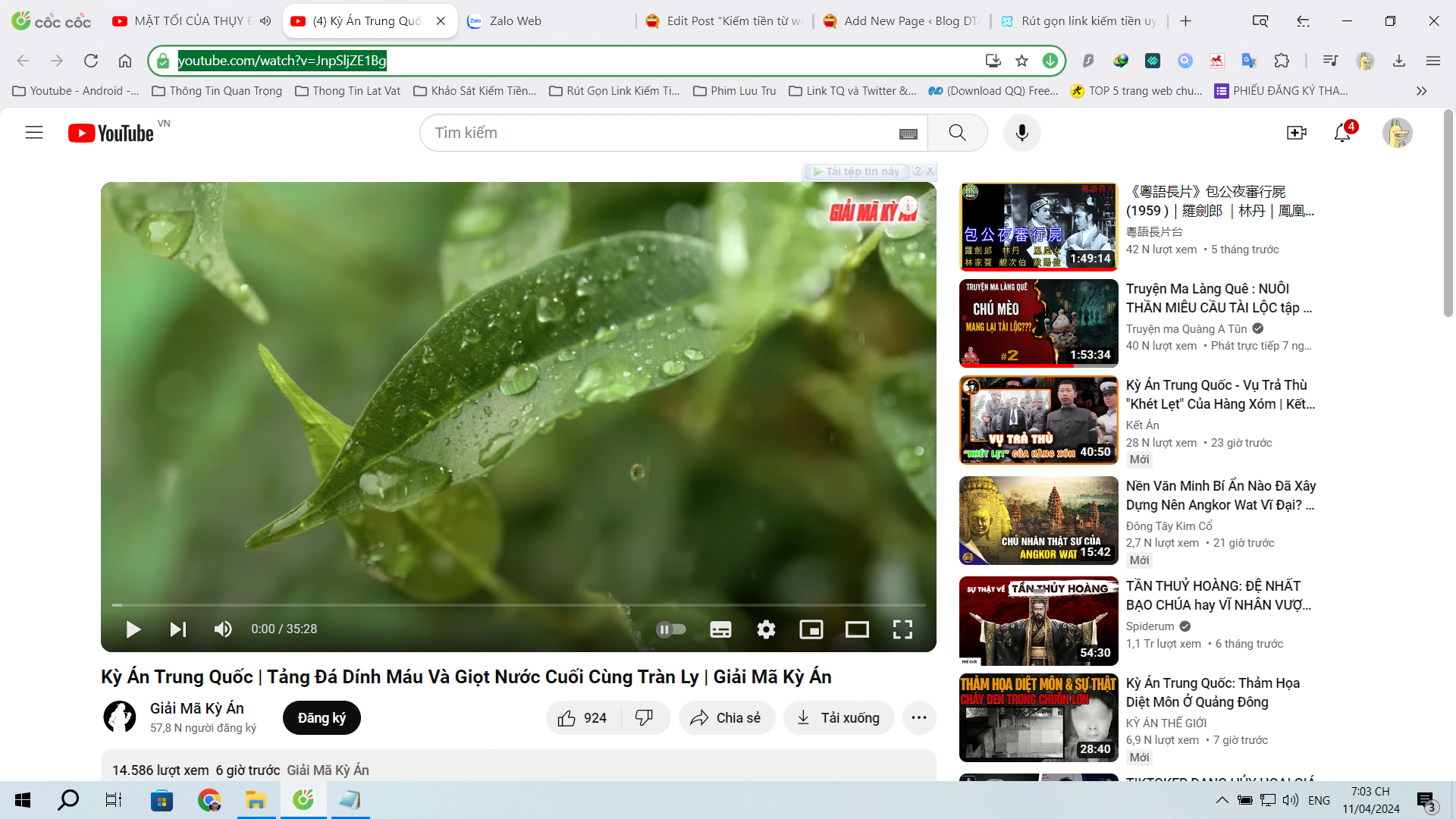Open Cốc Cốc main menu
This screenshot has height=819, width=1456.
tap(1432, 61)
